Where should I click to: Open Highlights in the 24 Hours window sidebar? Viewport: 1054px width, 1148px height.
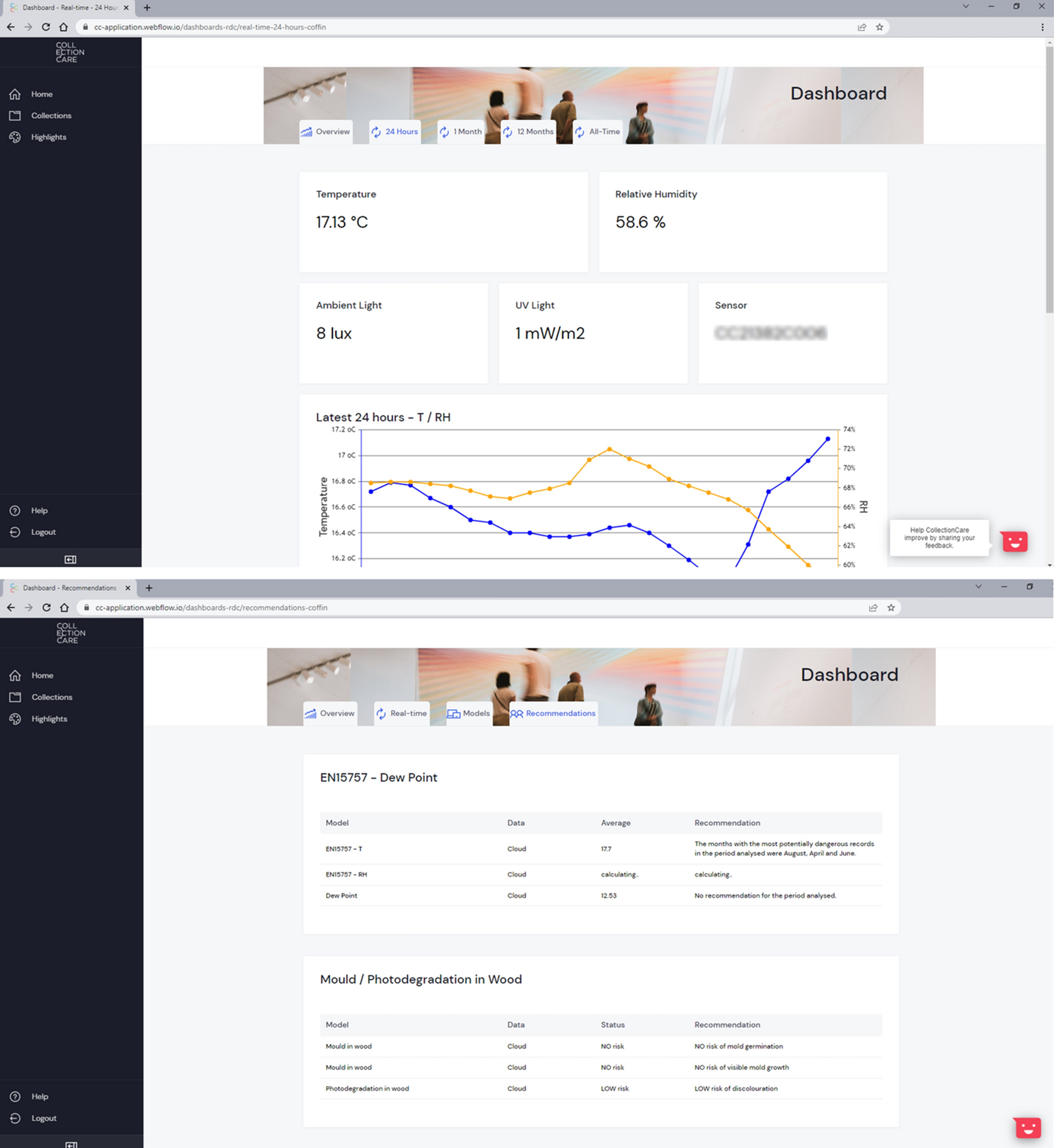[38, 137]
